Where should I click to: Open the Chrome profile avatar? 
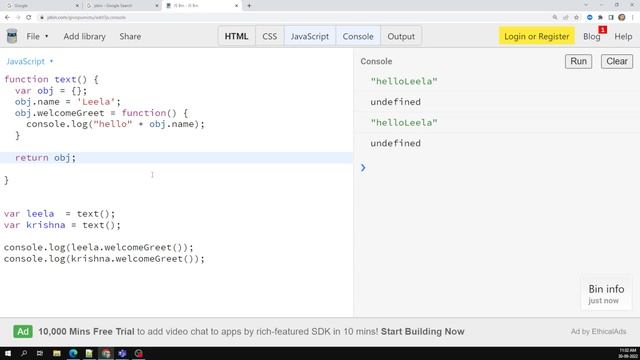(x=622, y=17)
